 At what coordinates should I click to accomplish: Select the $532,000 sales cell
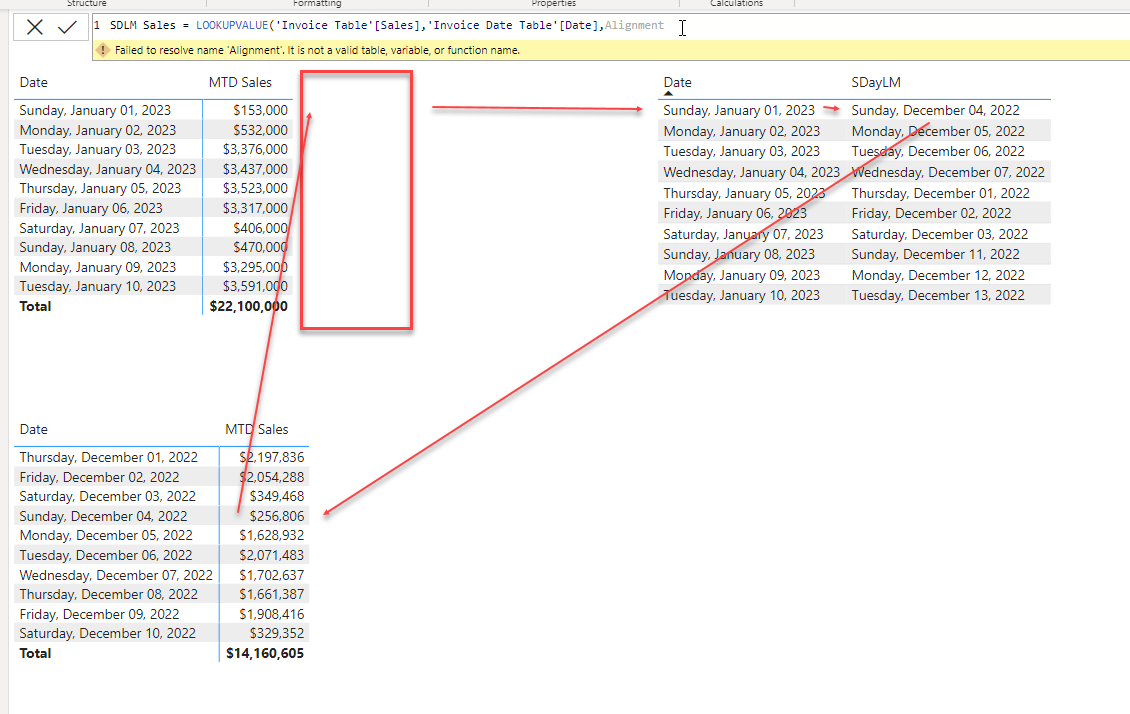(260, 130)
